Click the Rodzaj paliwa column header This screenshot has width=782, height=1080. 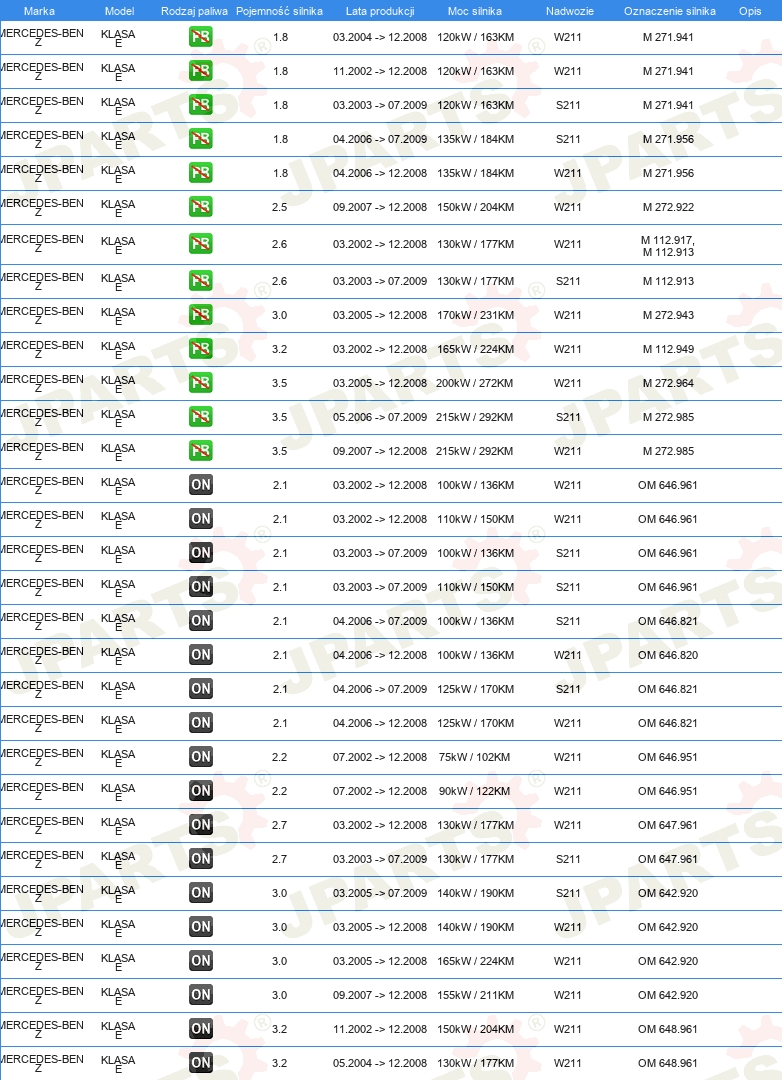pos(194,11)
